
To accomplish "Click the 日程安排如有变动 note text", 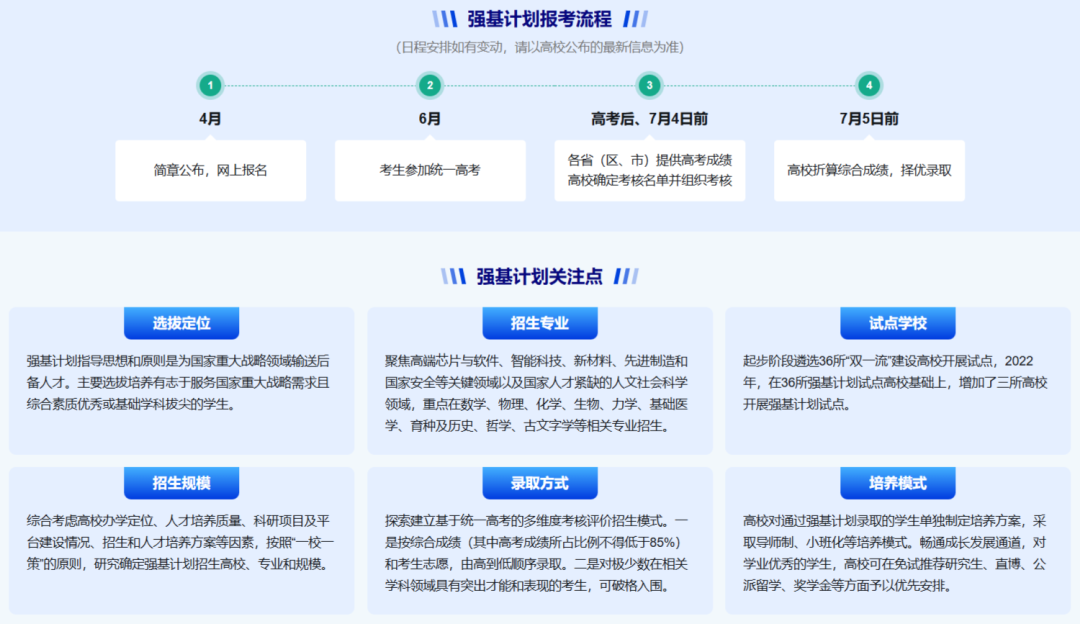I will pos(540,47).
